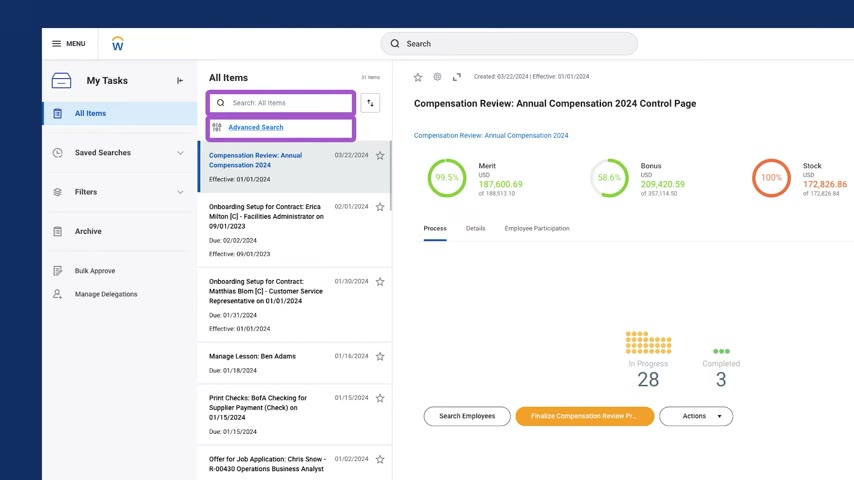Open Bulk Approve
Viewport: 854px width, 480px height.
[x=95, y=271]
